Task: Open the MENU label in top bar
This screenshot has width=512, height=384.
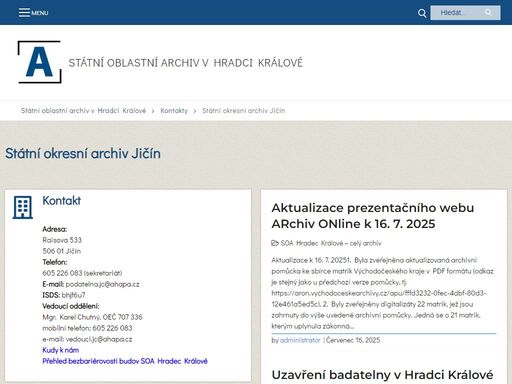Action: pos(40,13)
